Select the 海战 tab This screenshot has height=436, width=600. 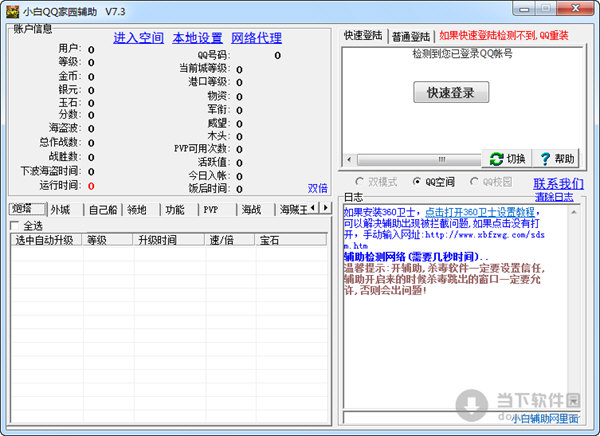[255, 210]
